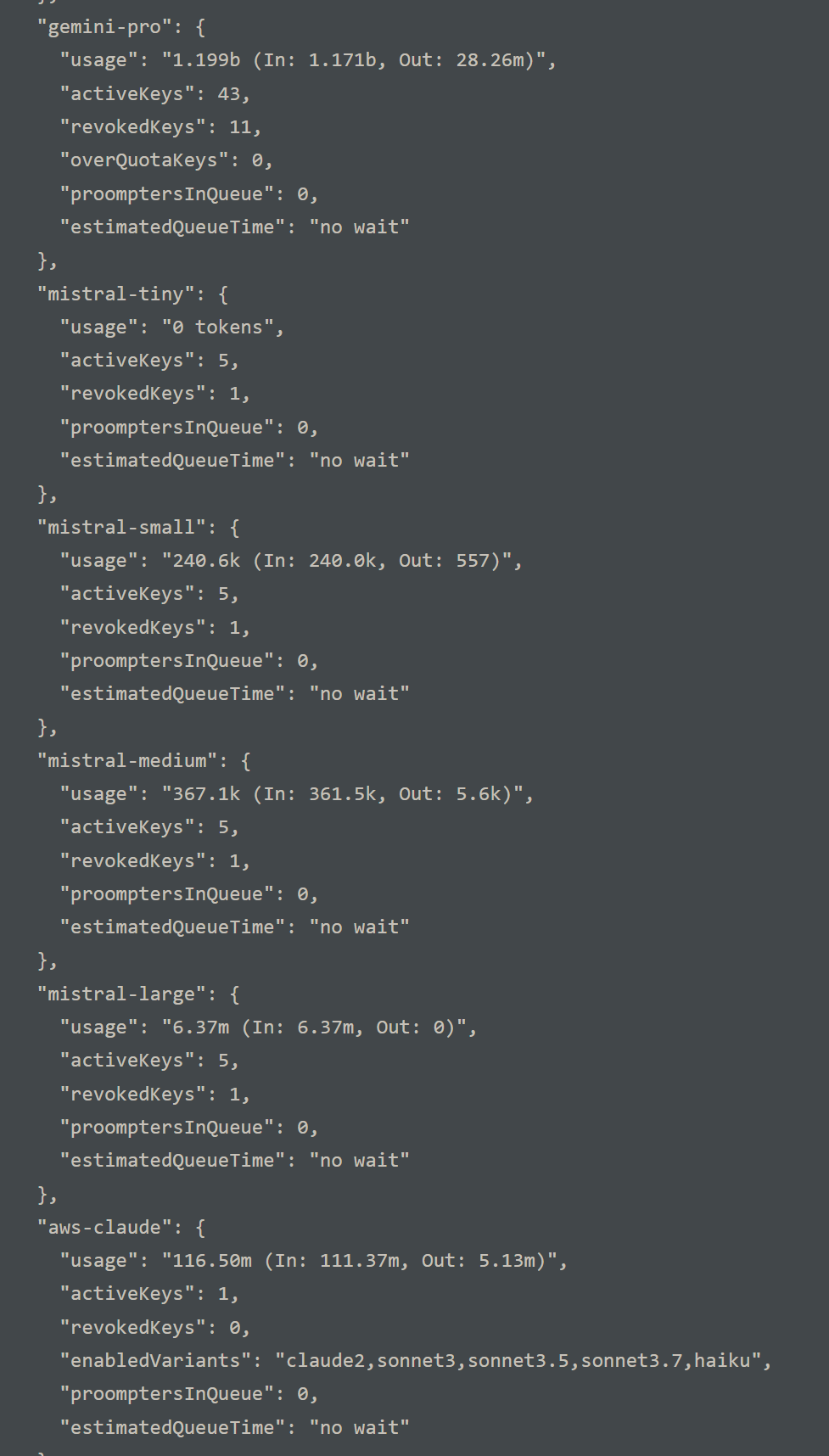Viewport: 829px width, 1456px height.
Task: Click the mistral-large usage "6.37m" text
Action: pyautogui.click(x=200, y=1028)
